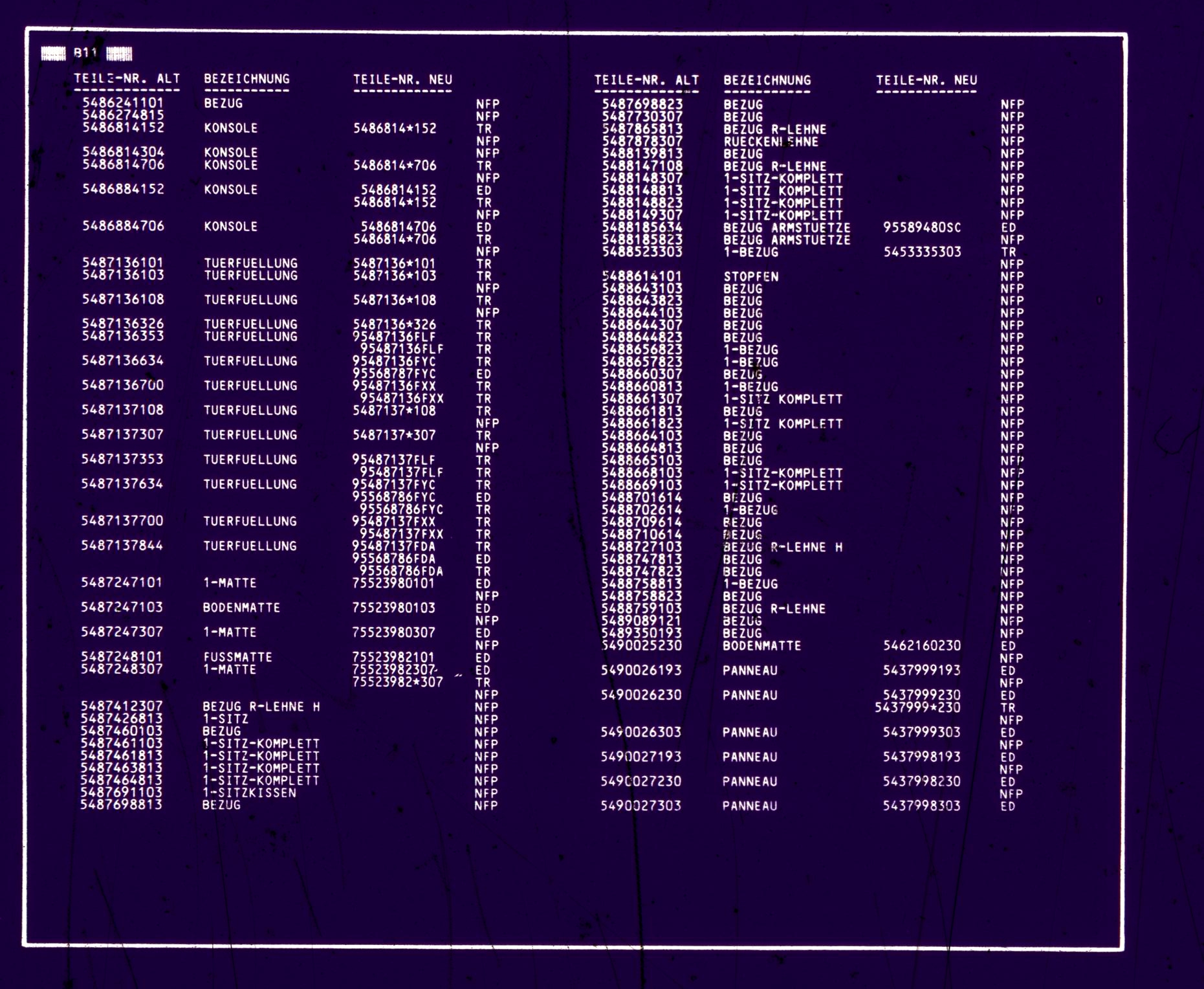Select old part number 5488614101
The image size is (1204, 989).
pos(642,276)
